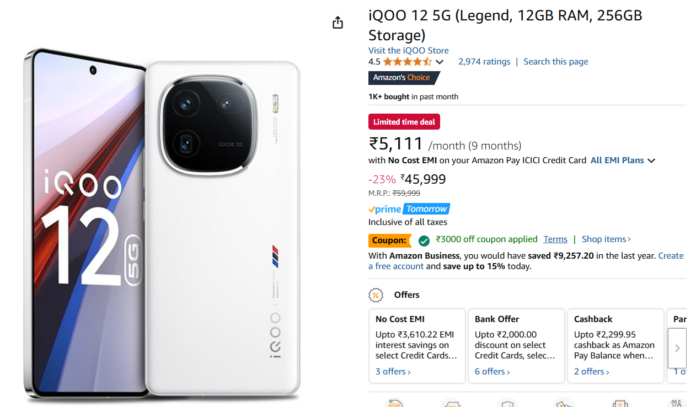Visit the iQOO Store link

click(408, 50)
